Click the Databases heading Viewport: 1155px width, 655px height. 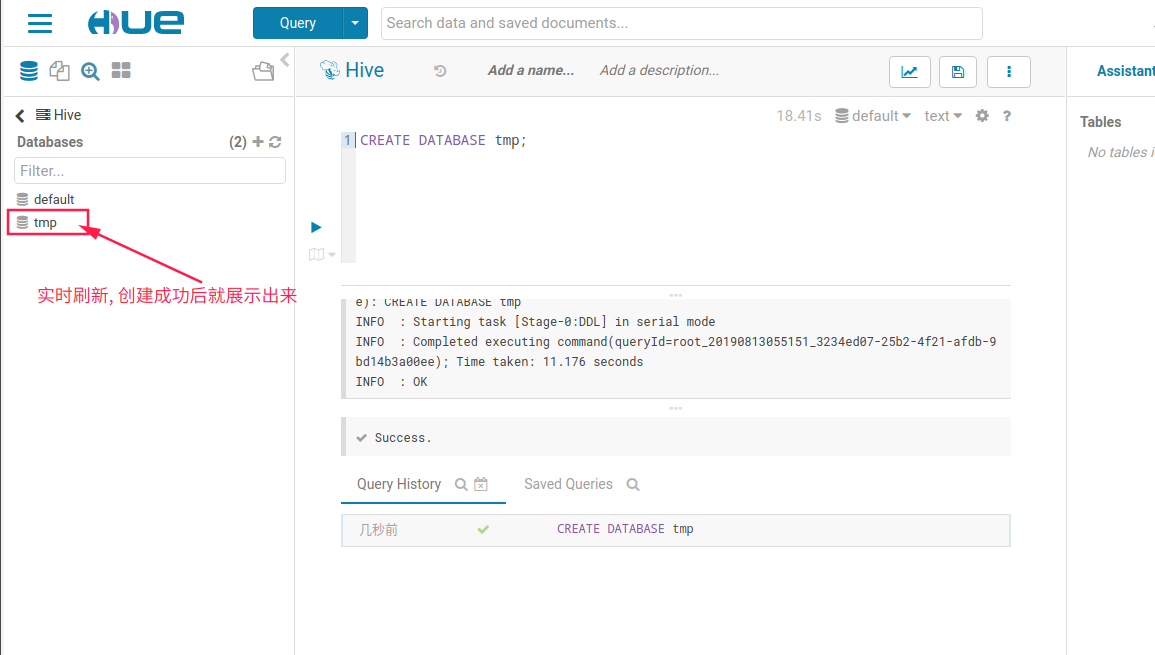coord(50,141)
